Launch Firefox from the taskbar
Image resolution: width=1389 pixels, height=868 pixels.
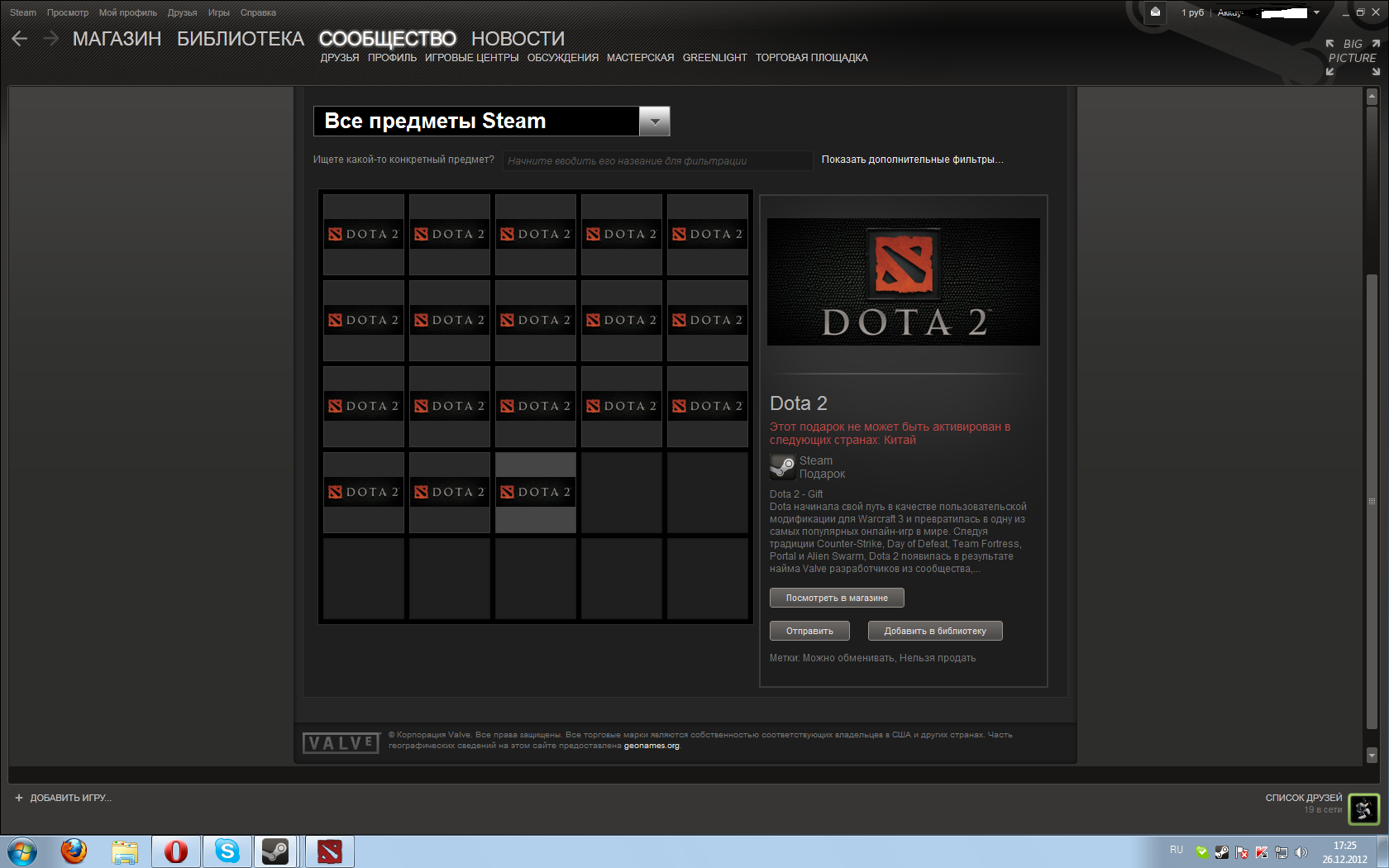click(x=74, y=851)
